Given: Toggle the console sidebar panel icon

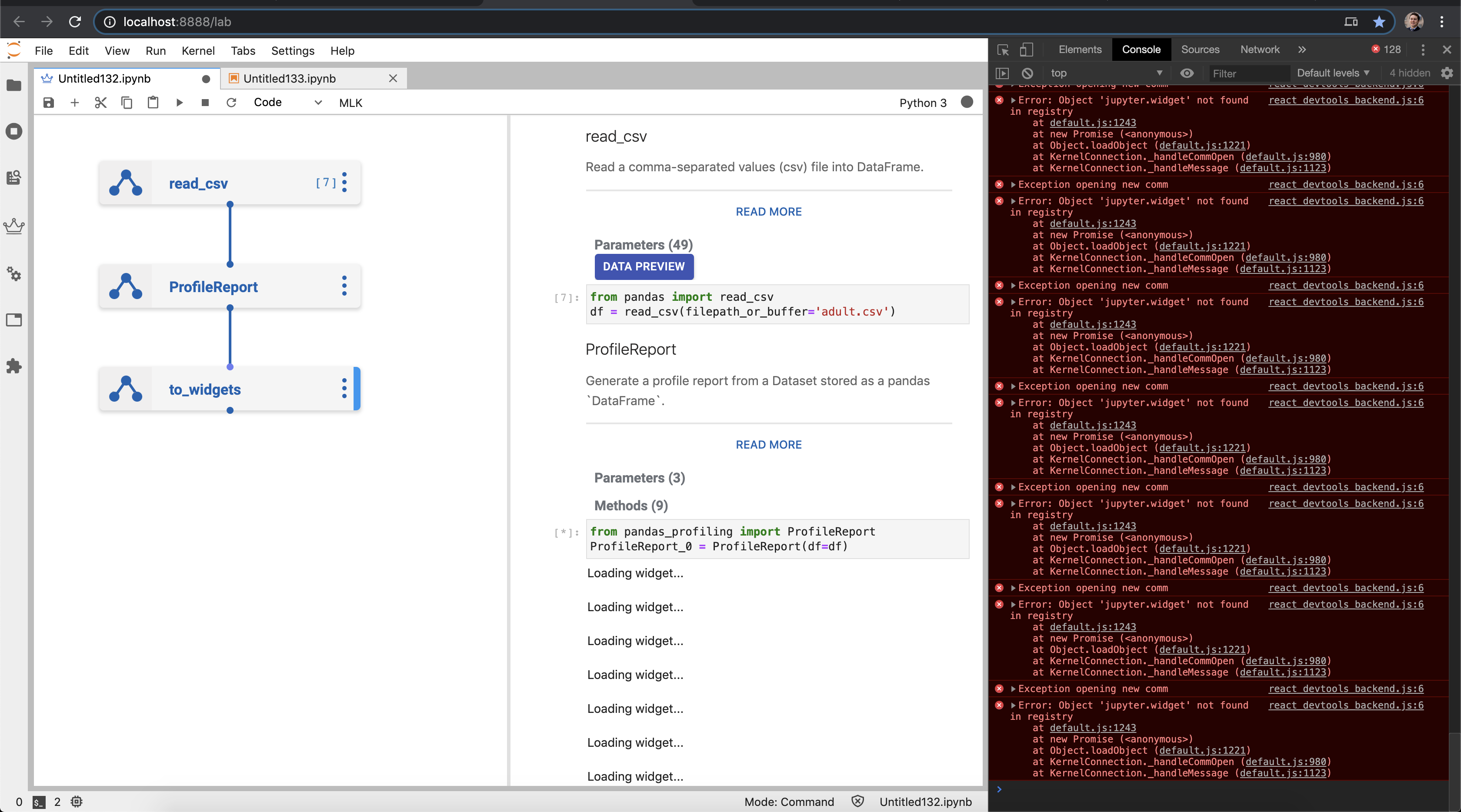Looking at the screenshot, I should pyautogui.click(x=1002, y=73).
